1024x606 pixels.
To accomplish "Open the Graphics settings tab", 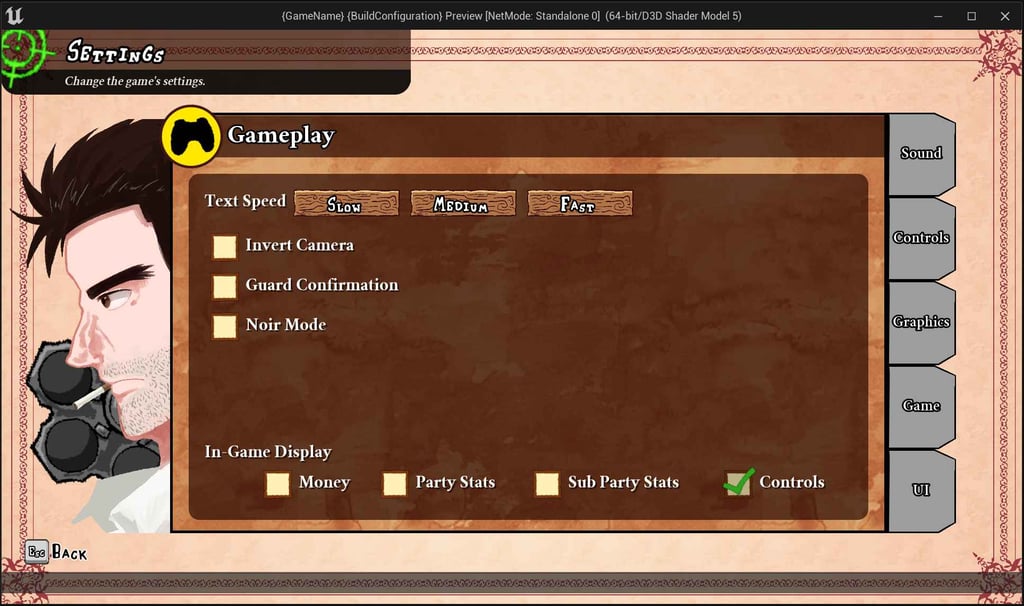I will pyautogui.click(x=921, y=323).
